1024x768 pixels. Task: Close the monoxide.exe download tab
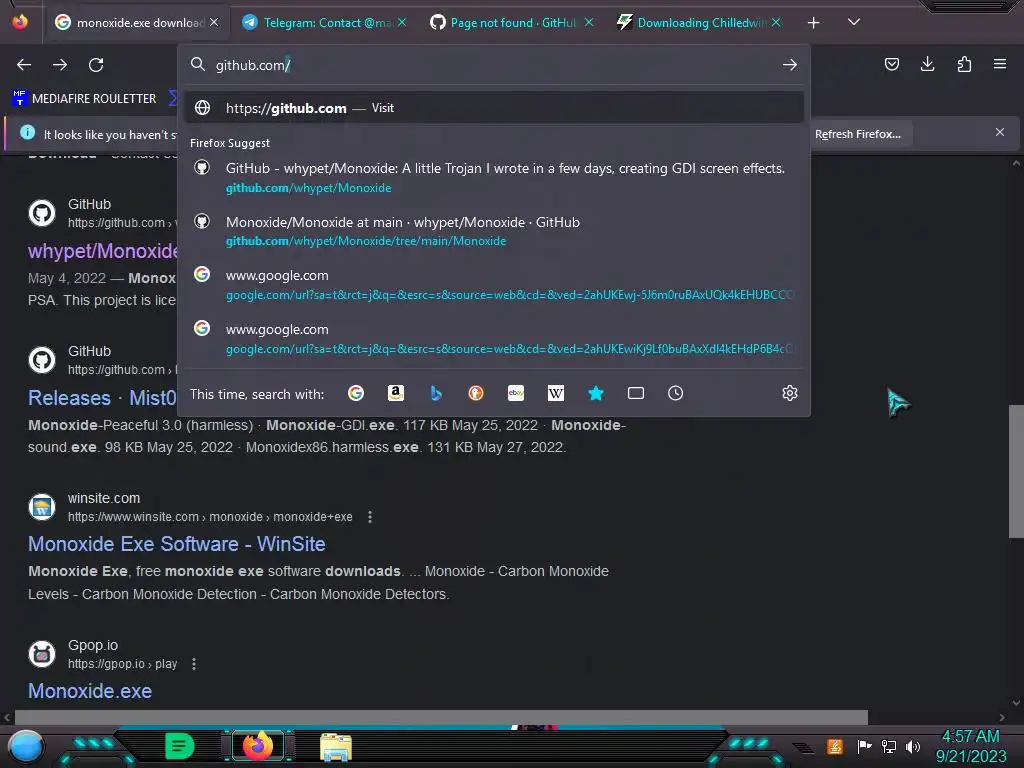[214, 22]
